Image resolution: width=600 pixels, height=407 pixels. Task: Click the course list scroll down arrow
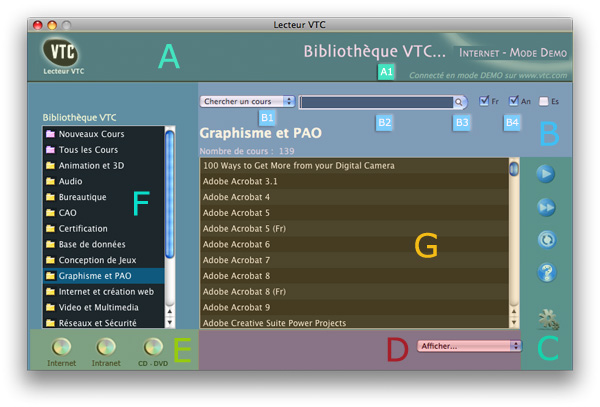click(x=514, y=322)
